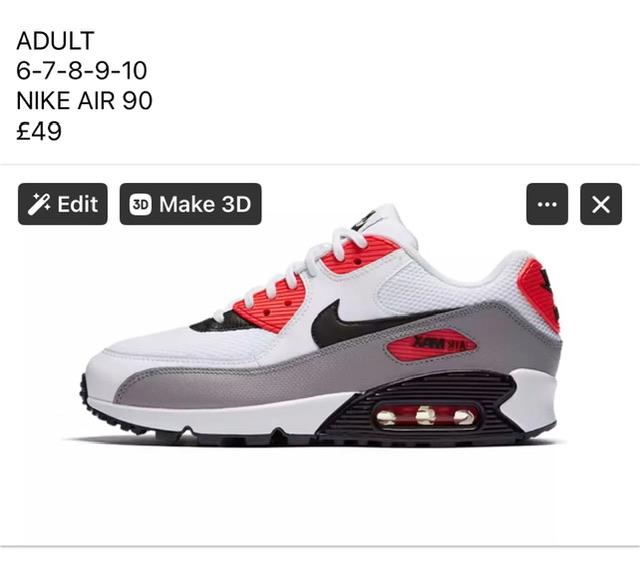Image resolution: width=640 pixels, height=568 pixels.
Task: Open the three-dots more options menu
Action: [547, 204]
